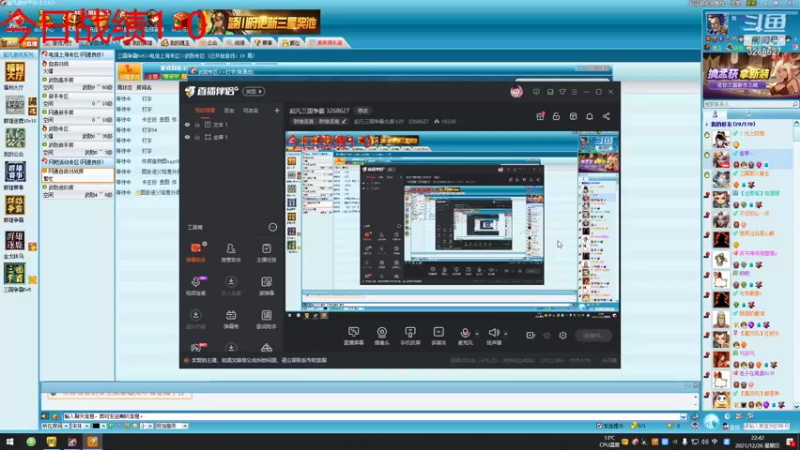Add 摄像头 camera source
This screenshot has height=450, width=800.
pos(382,336)
